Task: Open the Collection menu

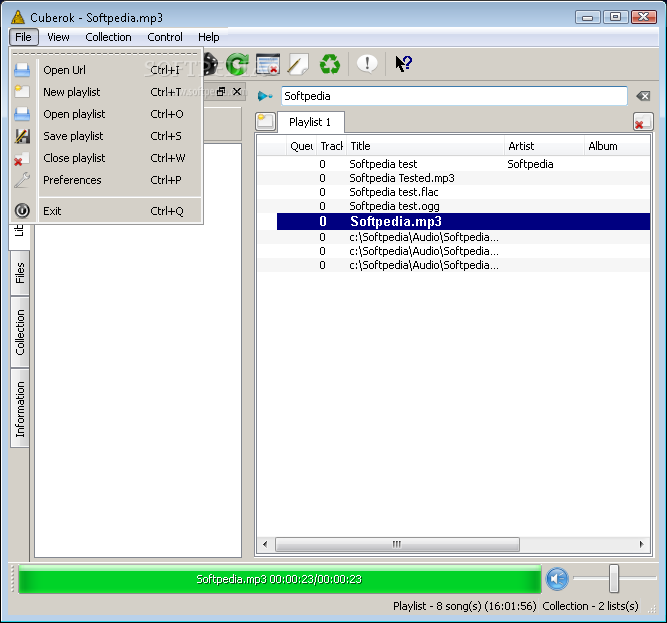Action: (x=108, y=37)
